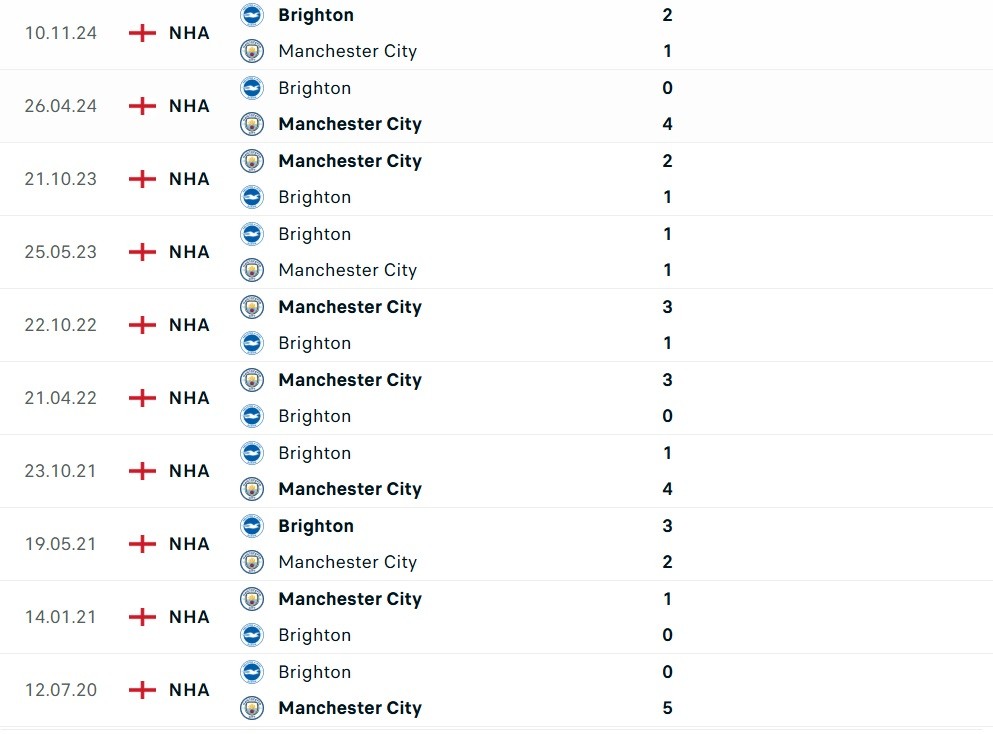Click Brighton crest in the 23.10.21 match
Screen dimensions: 993x734
click(x=252, y=453)
